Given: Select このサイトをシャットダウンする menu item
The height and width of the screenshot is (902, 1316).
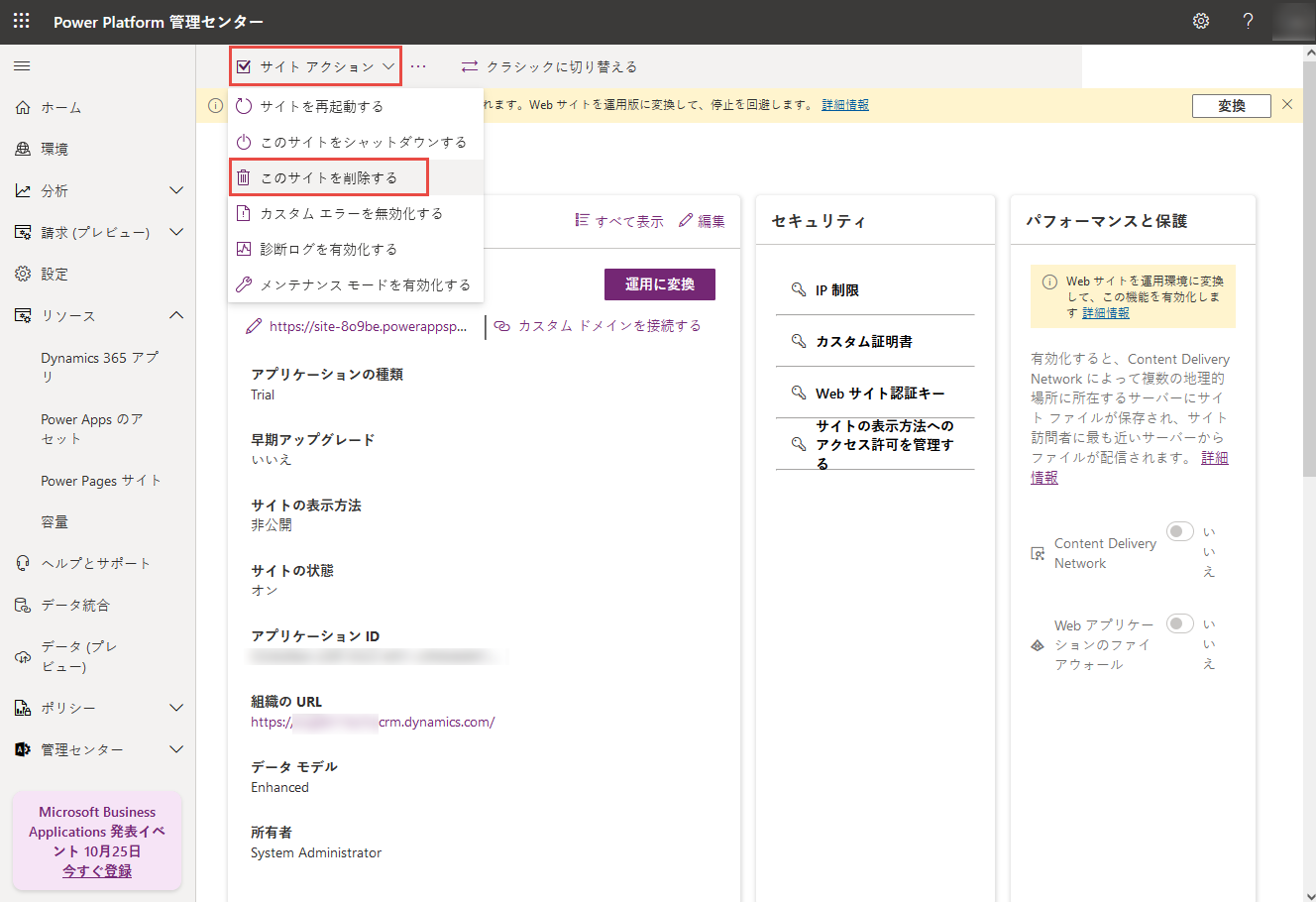Looking at the screenshot, I should (356, 142).
